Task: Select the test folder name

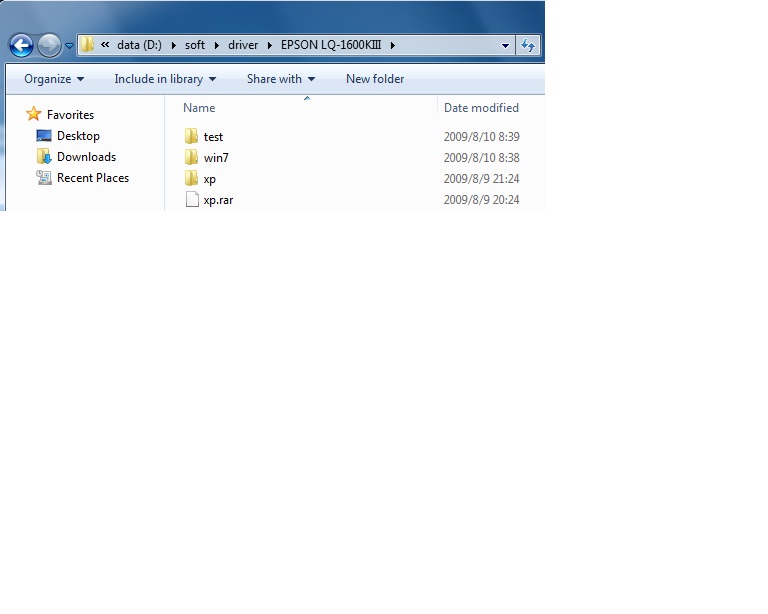Action: [x=213, y=137]
